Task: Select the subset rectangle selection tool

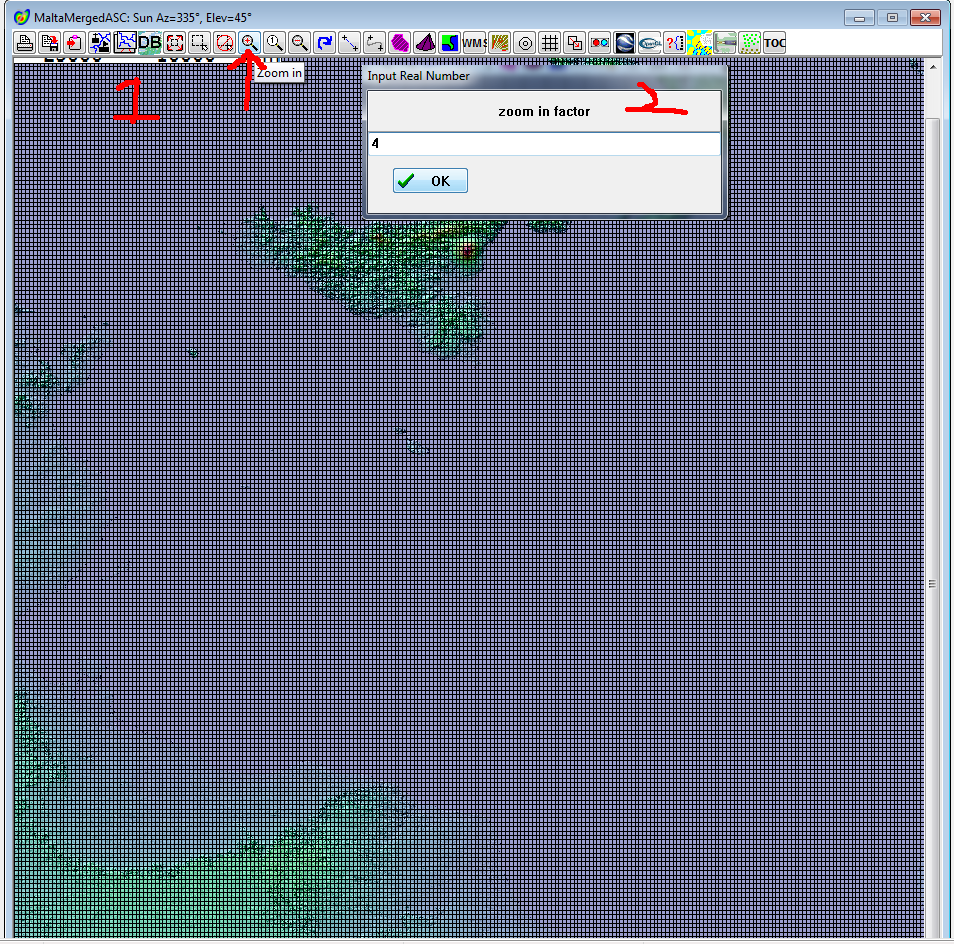Action: (200, 43)
